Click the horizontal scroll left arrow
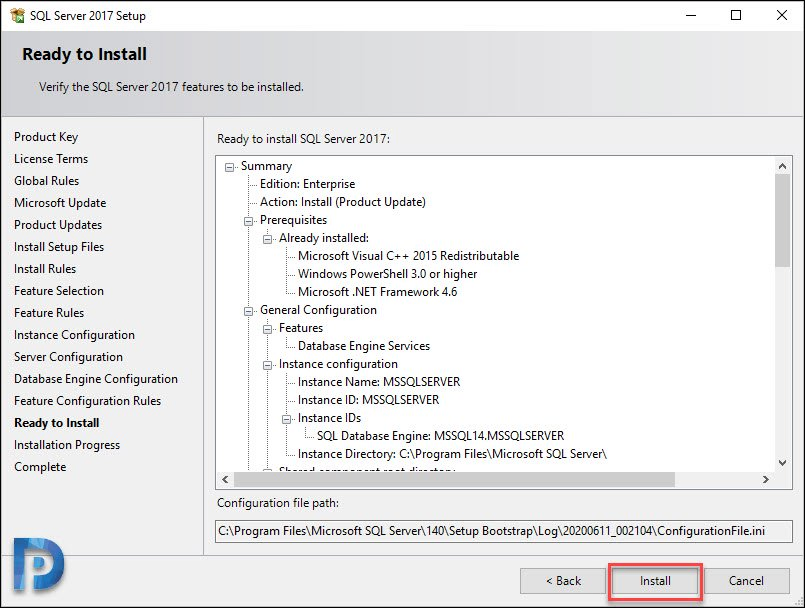Screen dimensions: 805x608 tap(225, 479)
